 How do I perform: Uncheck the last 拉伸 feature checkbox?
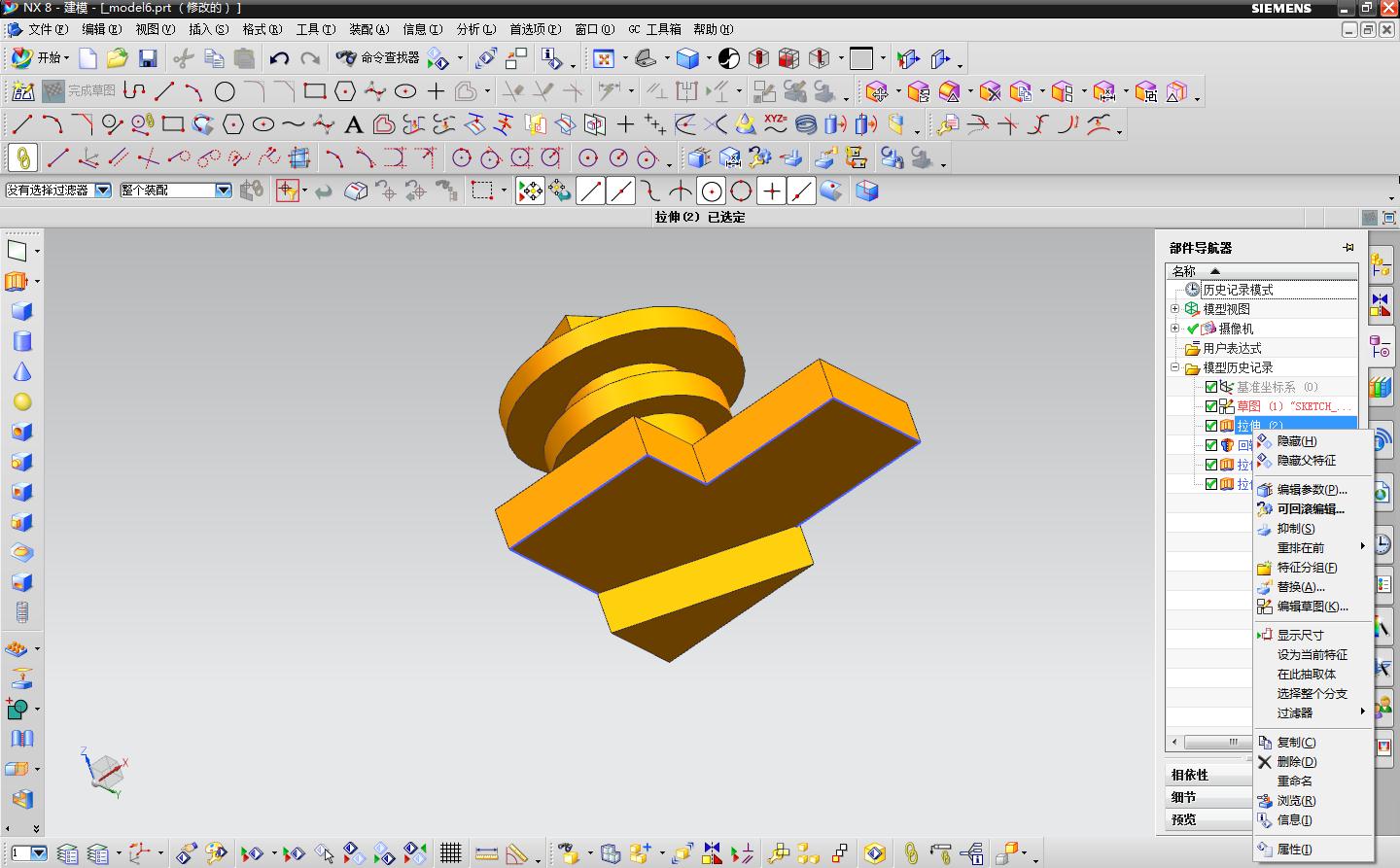click(1211, 484)
